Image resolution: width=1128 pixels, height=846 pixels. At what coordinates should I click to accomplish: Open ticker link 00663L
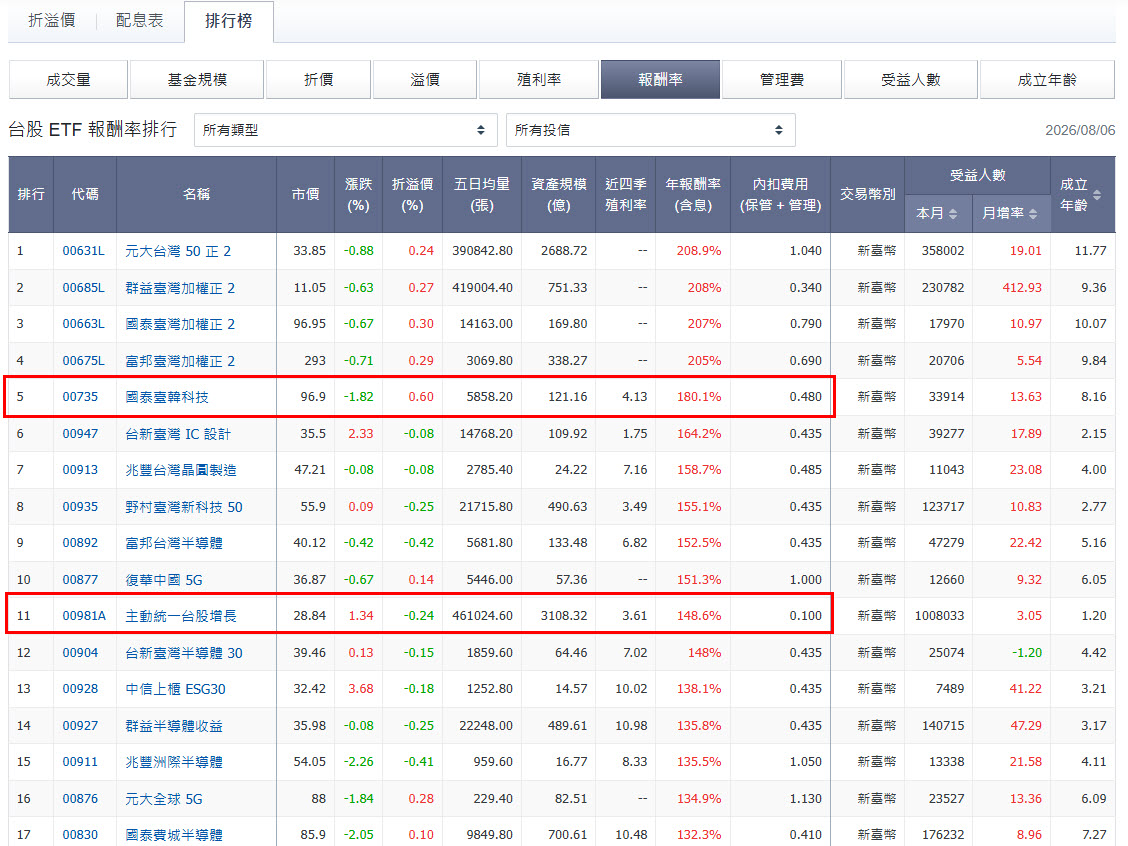pos(83,324)
